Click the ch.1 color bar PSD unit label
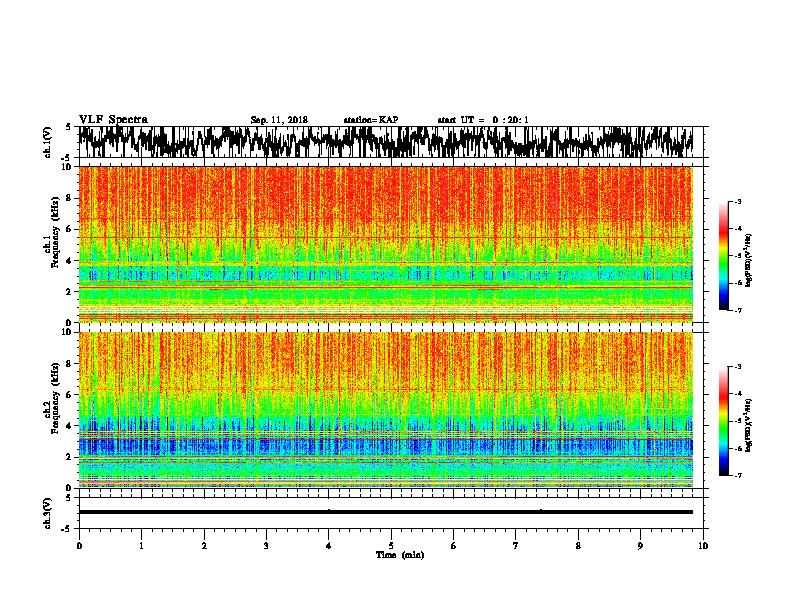The height and width of the screenshot is (612, 792). pos(748,260)
